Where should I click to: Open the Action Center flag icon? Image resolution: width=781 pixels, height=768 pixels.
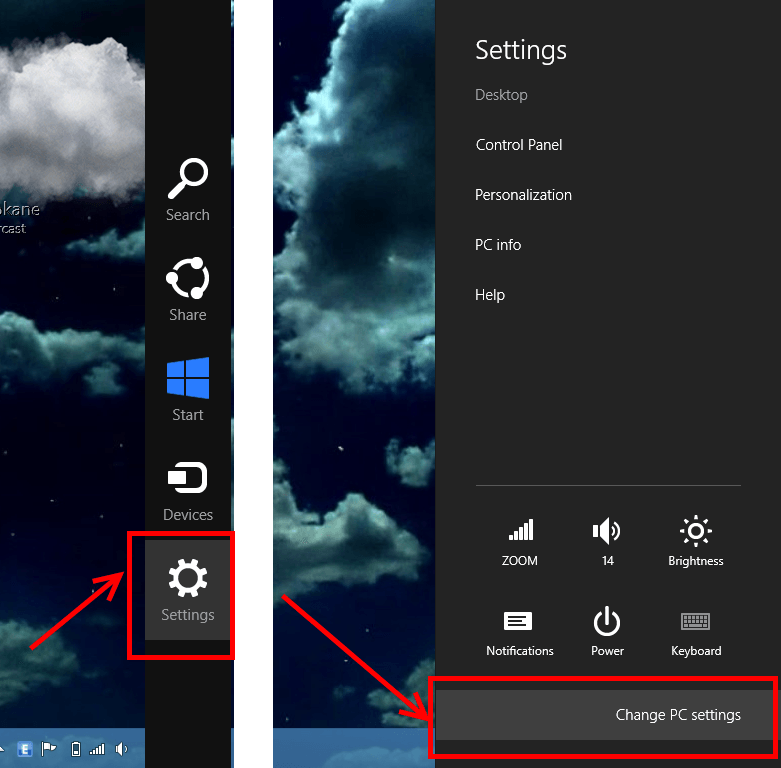49,749
